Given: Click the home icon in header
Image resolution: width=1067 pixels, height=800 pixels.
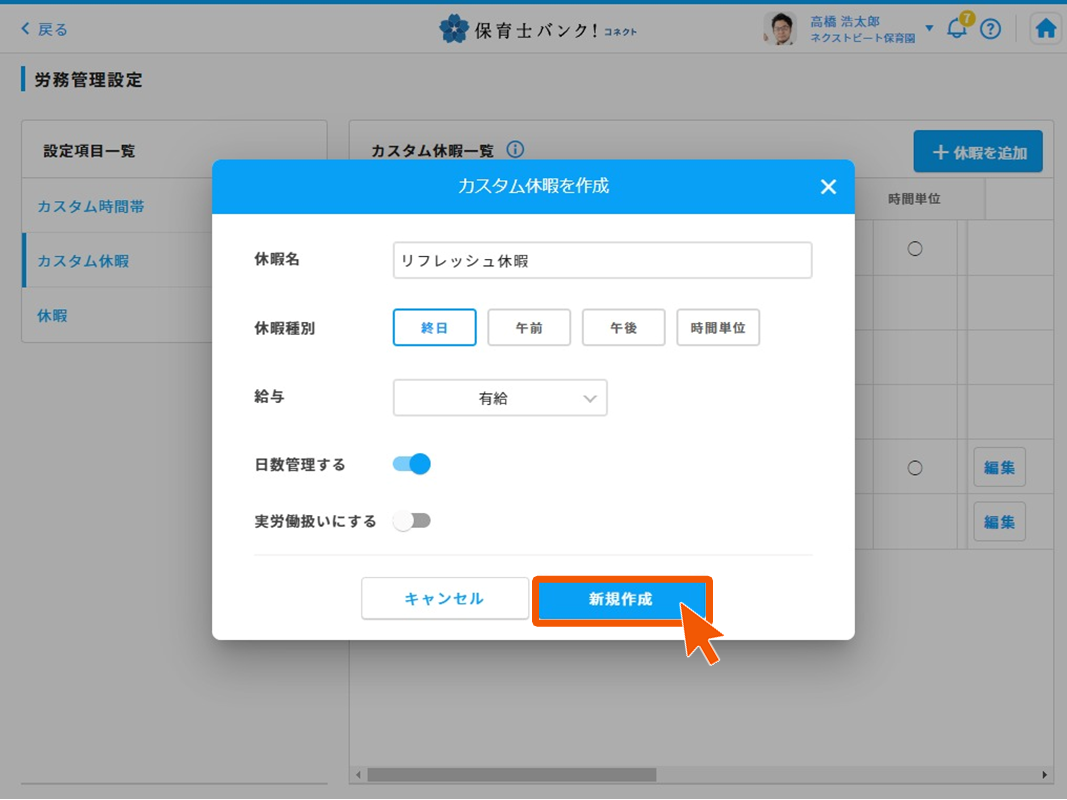Looking at the screenshot, I should [x=1045, y=29].
